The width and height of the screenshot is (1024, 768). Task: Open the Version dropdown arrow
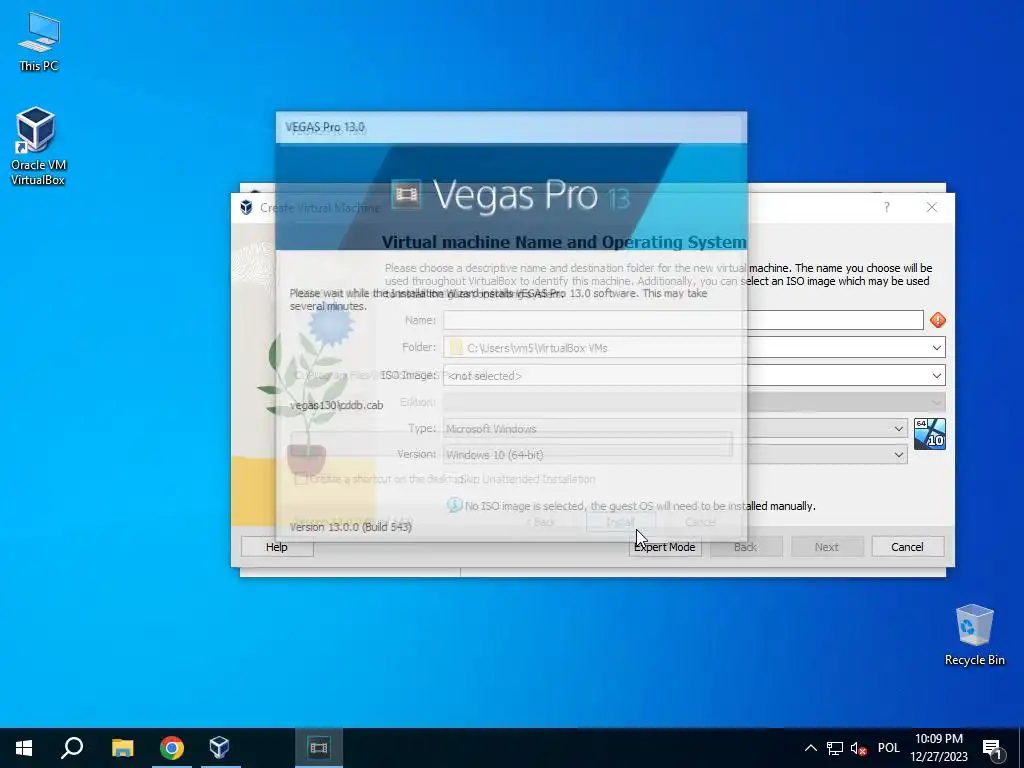click(899, 455)
